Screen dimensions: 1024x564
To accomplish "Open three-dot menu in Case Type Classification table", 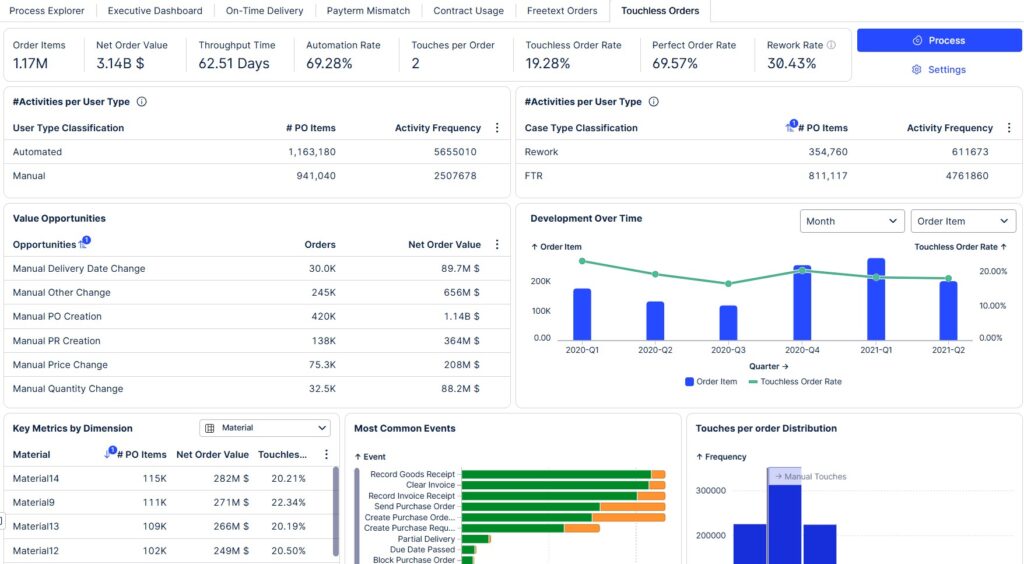I will tap(1009, 128).
